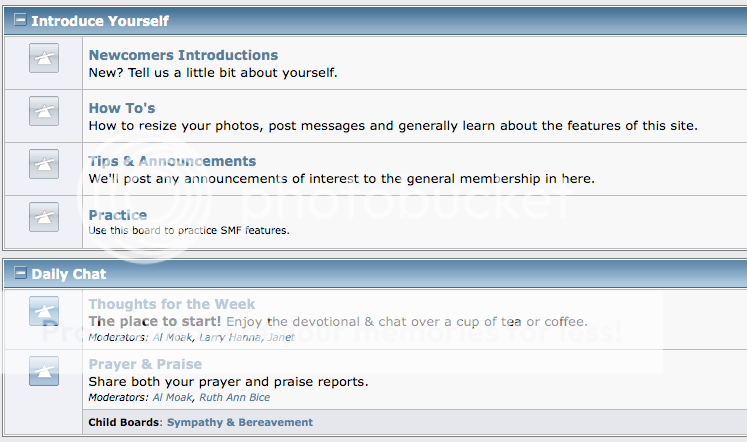Go to the Tips & Announcements board
Screen dimensions: 747x442
click(x=172, y=161)
